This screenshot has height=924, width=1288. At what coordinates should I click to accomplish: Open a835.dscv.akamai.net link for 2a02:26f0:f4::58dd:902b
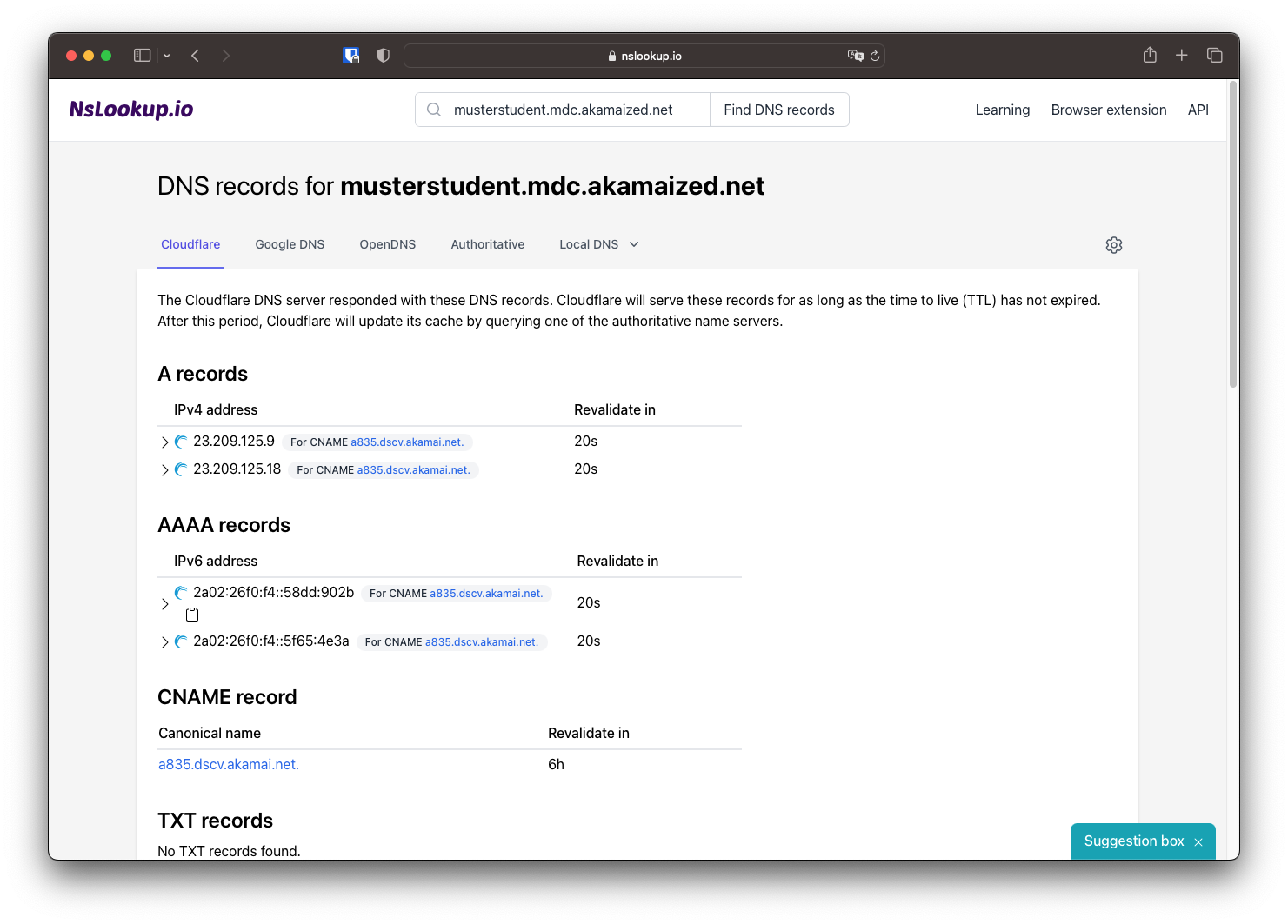(486, 594)
